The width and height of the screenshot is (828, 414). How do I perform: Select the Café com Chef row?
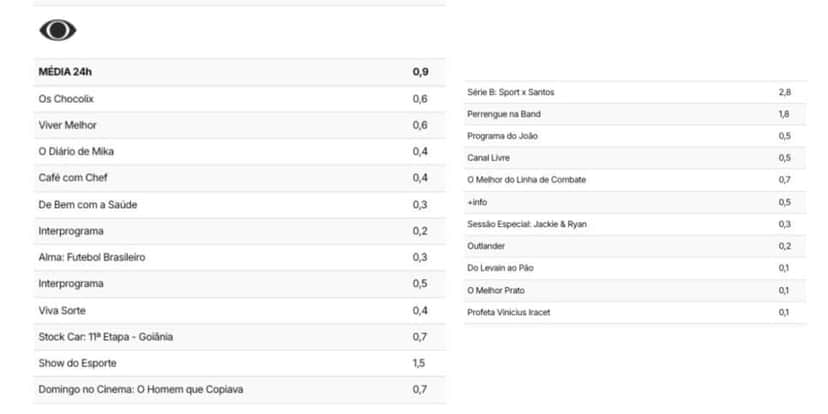[239, 178]
